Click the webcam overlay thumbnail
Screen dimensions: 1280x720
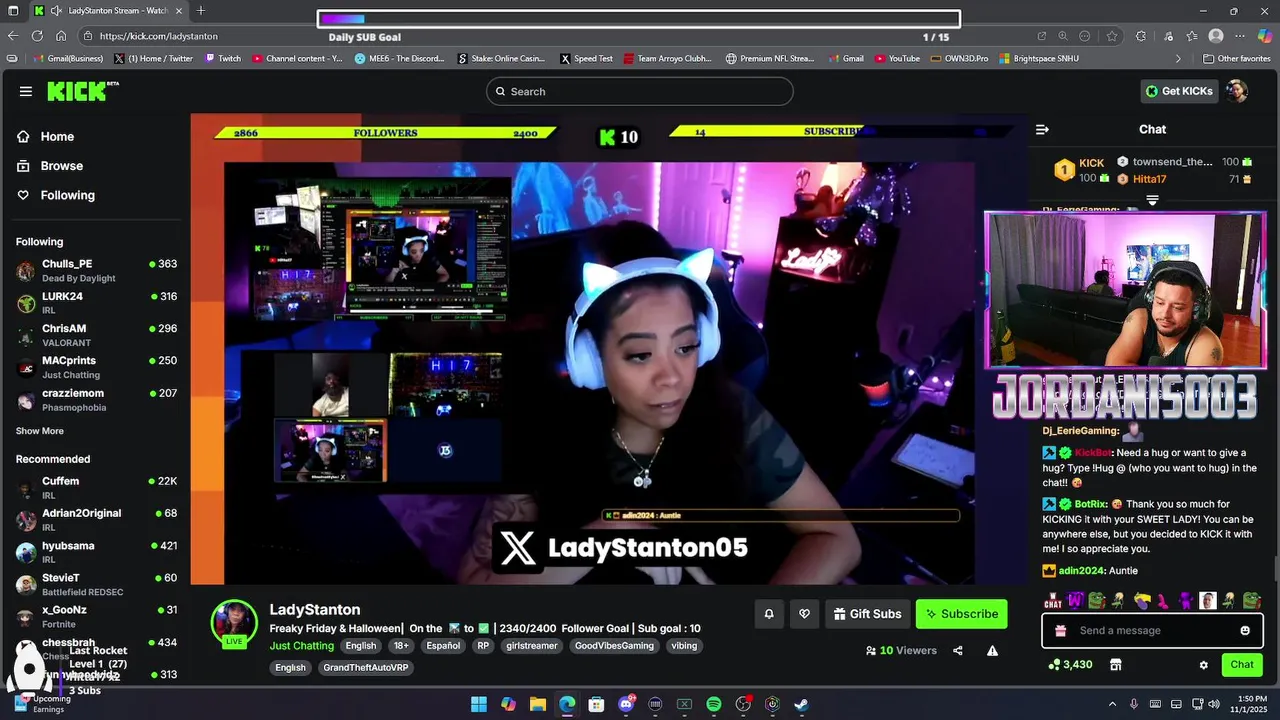pyautogui.click(x=1125, y=290)
